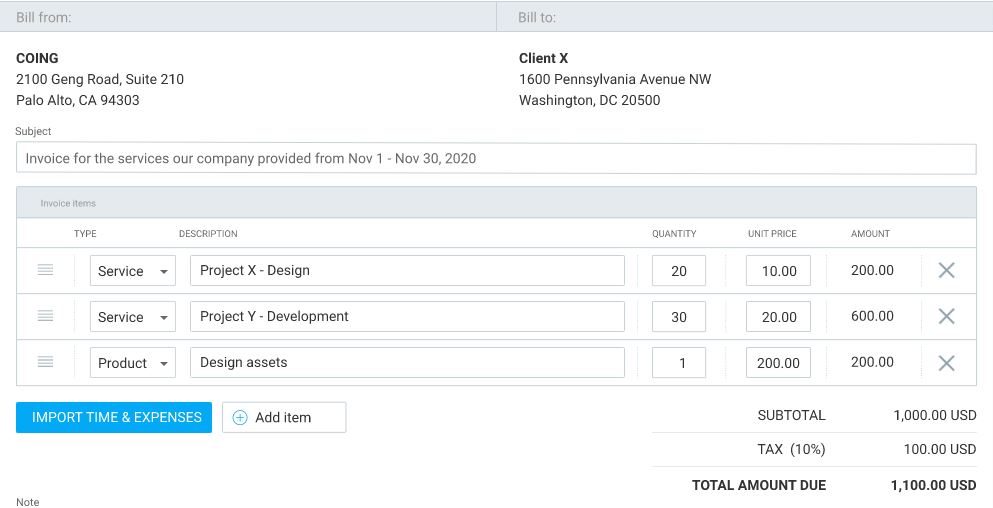Click the Bill from header
The image size is (993, 508).
[x=44, y=17]
